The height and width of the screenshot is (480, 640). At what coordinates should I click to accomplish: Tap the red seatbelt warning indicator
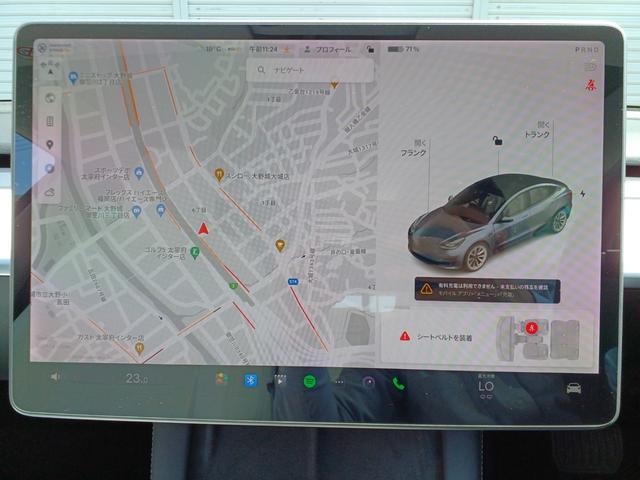[x=590, y=85]
